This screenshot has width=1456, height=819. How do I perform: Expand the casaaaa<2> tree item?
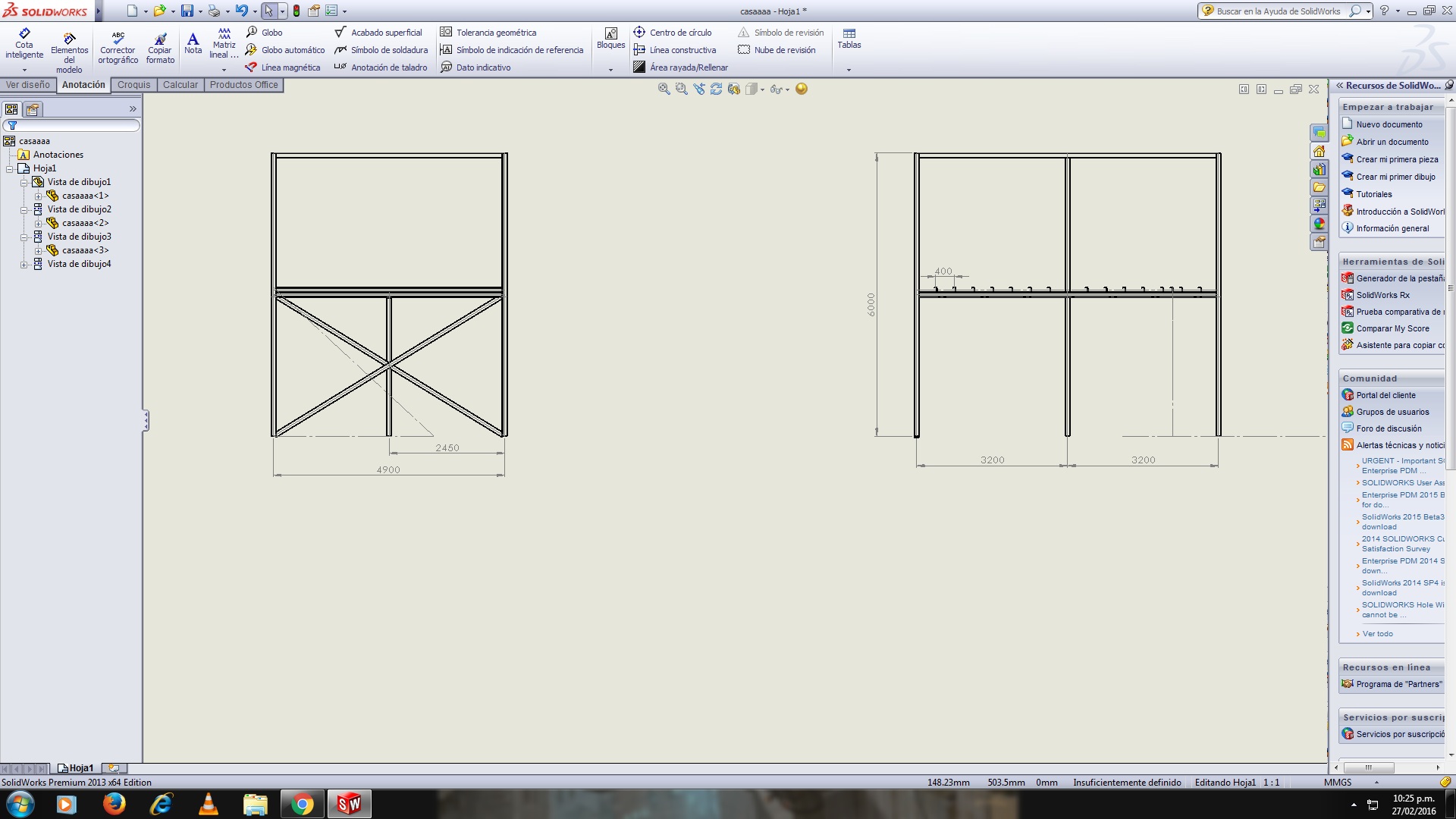pyautogui.click(x=38, y=224)
